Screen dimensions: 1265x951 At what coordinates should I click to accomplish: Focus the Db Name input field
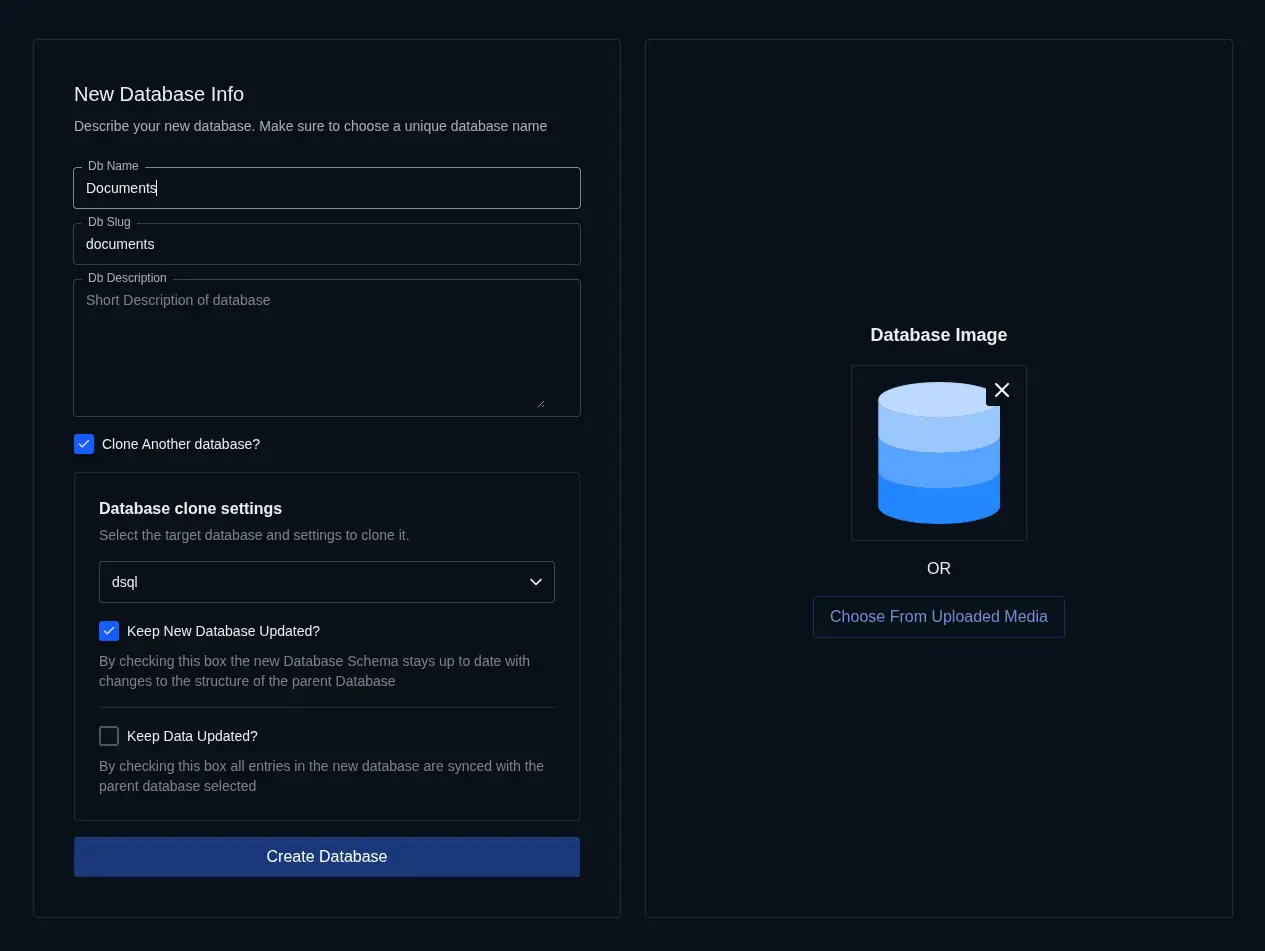327,188
